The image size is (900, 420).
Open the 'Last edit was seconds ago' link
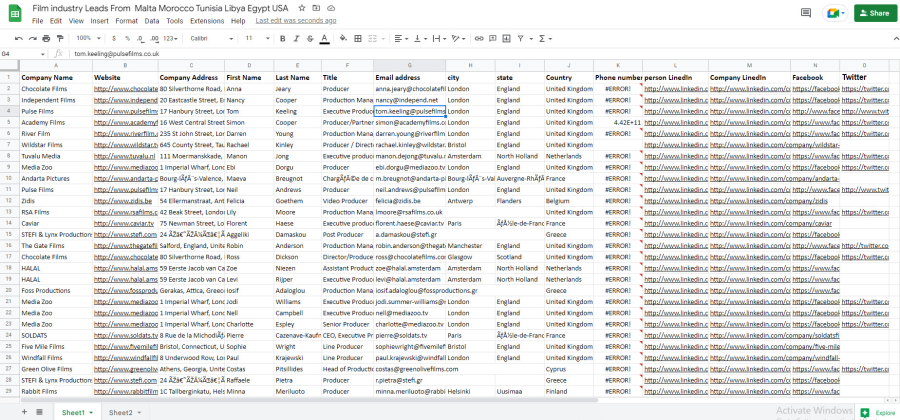(296, 21)
